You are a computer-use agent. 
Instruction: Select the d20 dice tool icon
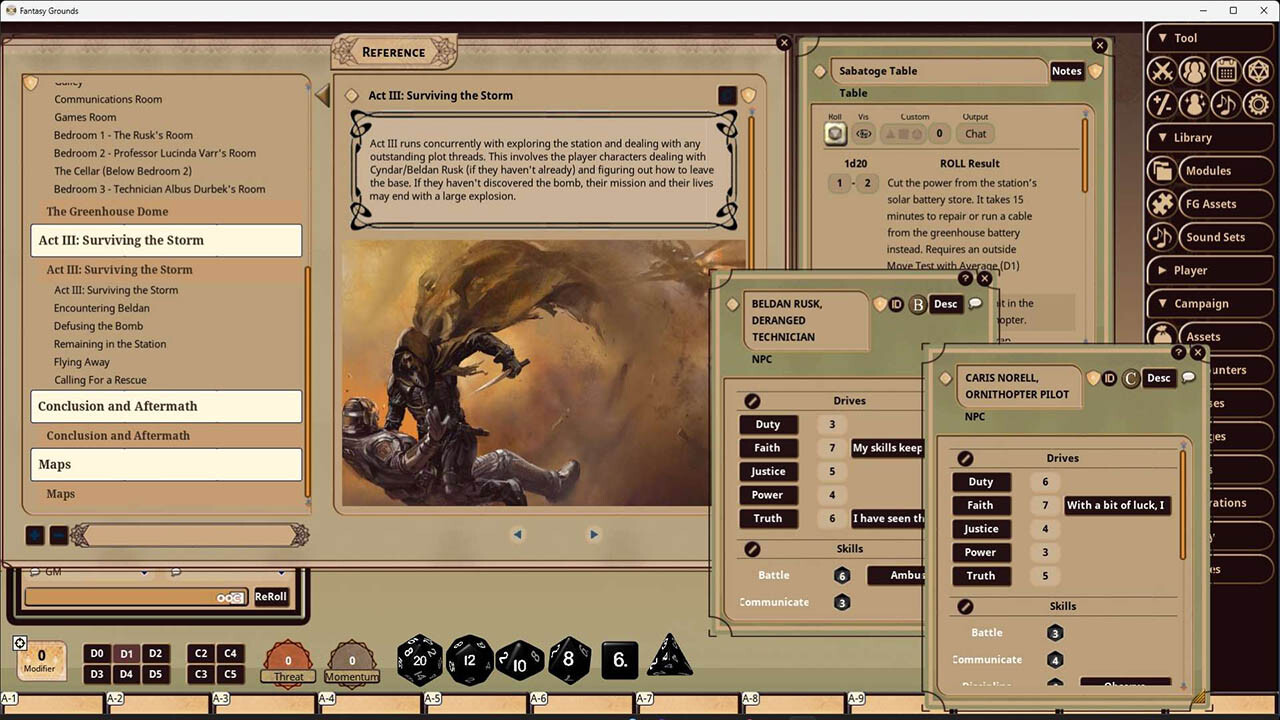coord(1258,70)
